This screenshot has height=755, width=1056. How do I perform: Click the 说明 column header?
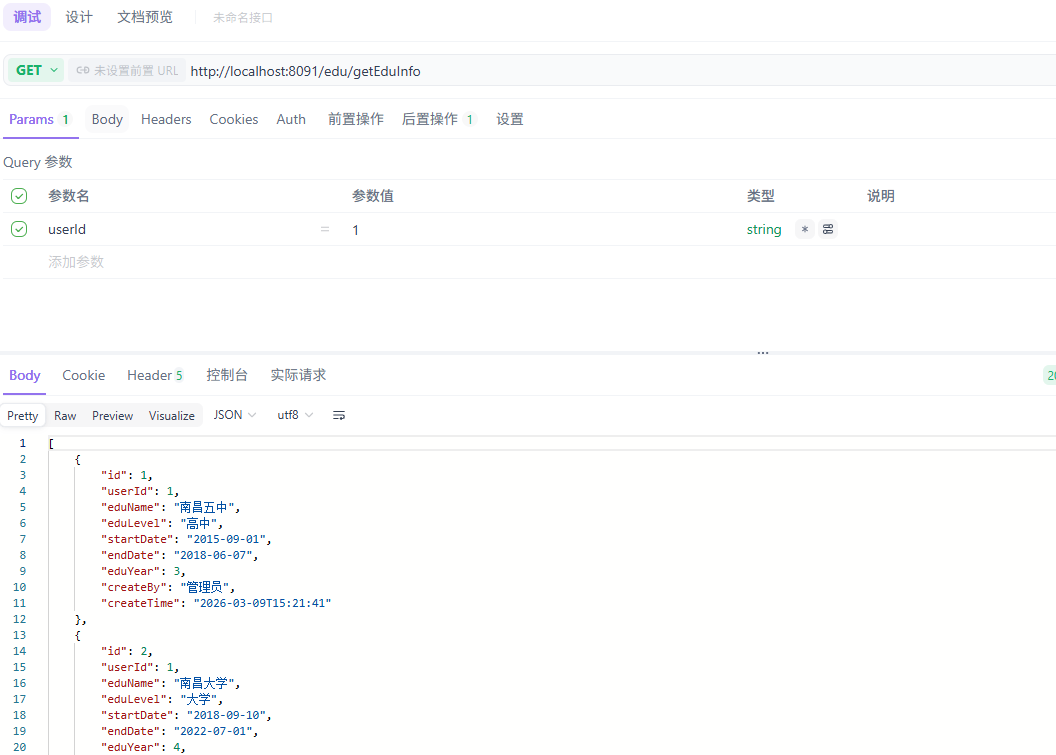(880, 196)
